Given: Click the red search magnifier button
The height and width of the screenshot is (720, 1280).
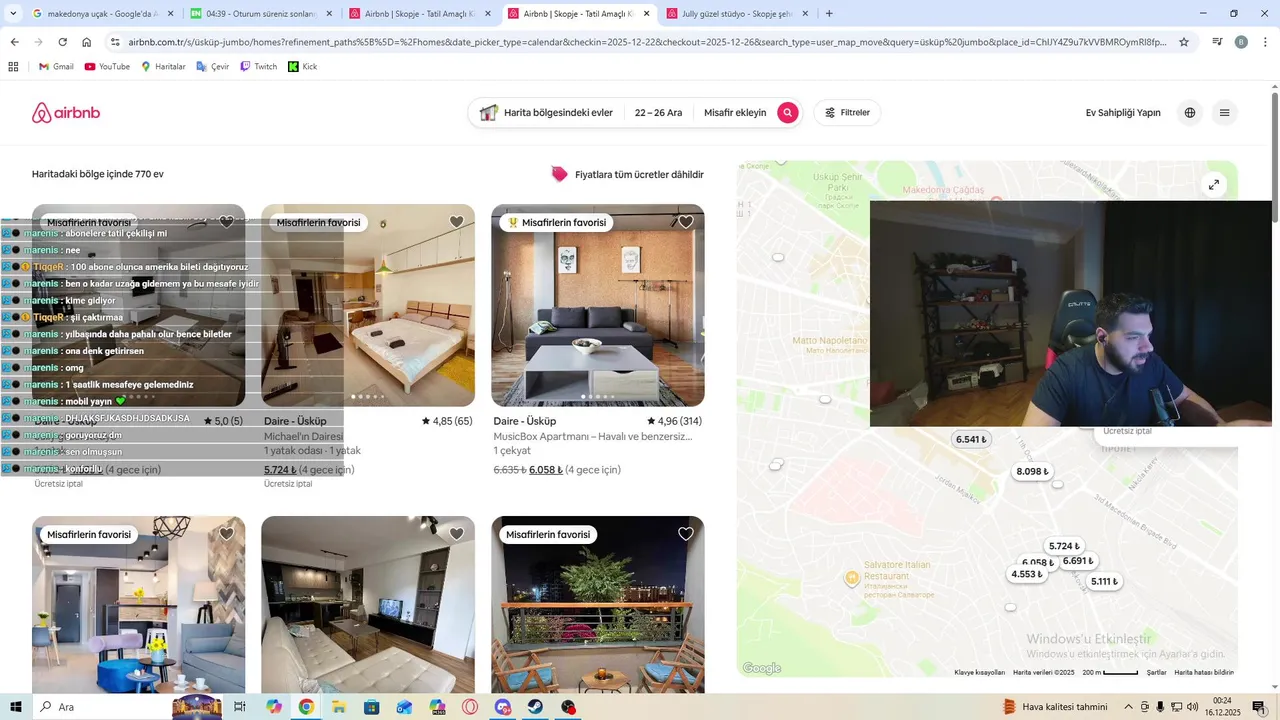Looking at the screenshot, I should click(788, 113).
